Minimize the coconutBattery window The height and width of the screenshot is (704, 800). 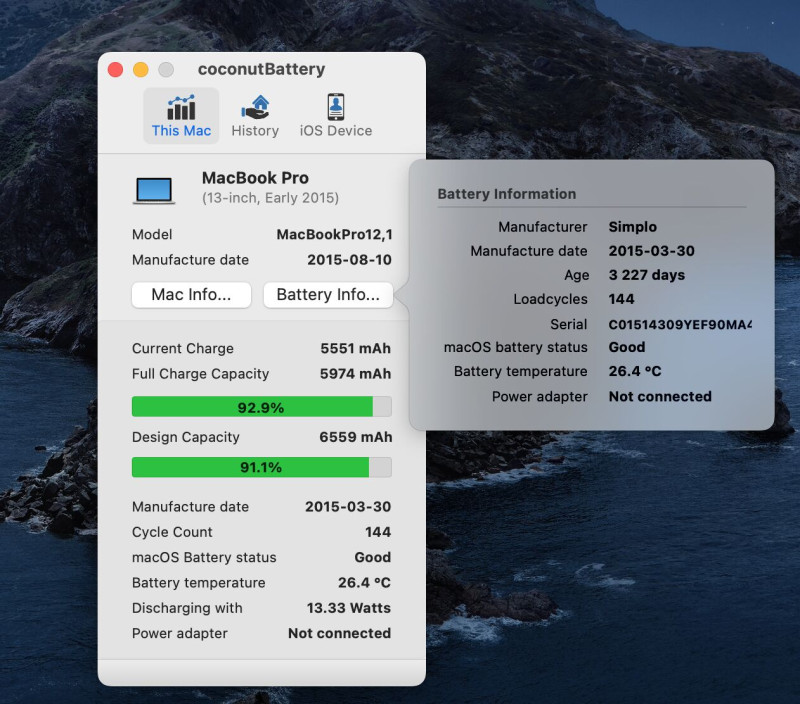[141, 69]
